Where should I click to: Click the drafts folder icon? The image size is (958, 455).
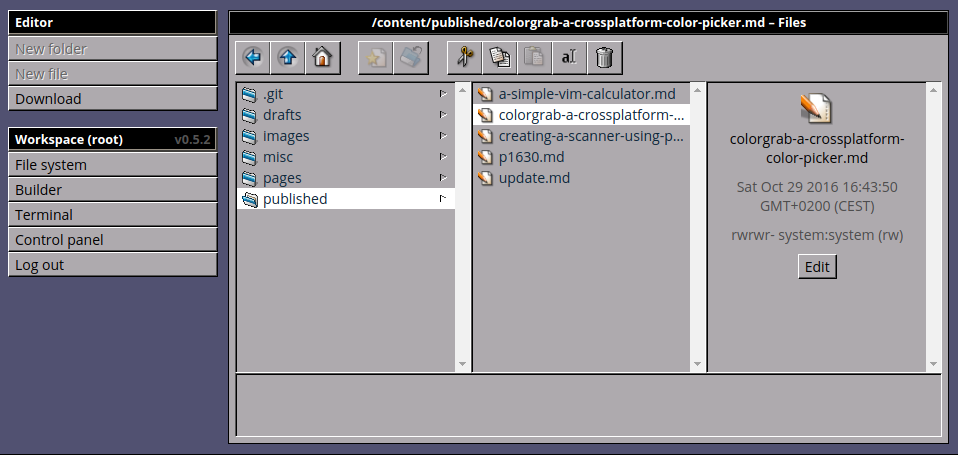(x=249, y=115)
